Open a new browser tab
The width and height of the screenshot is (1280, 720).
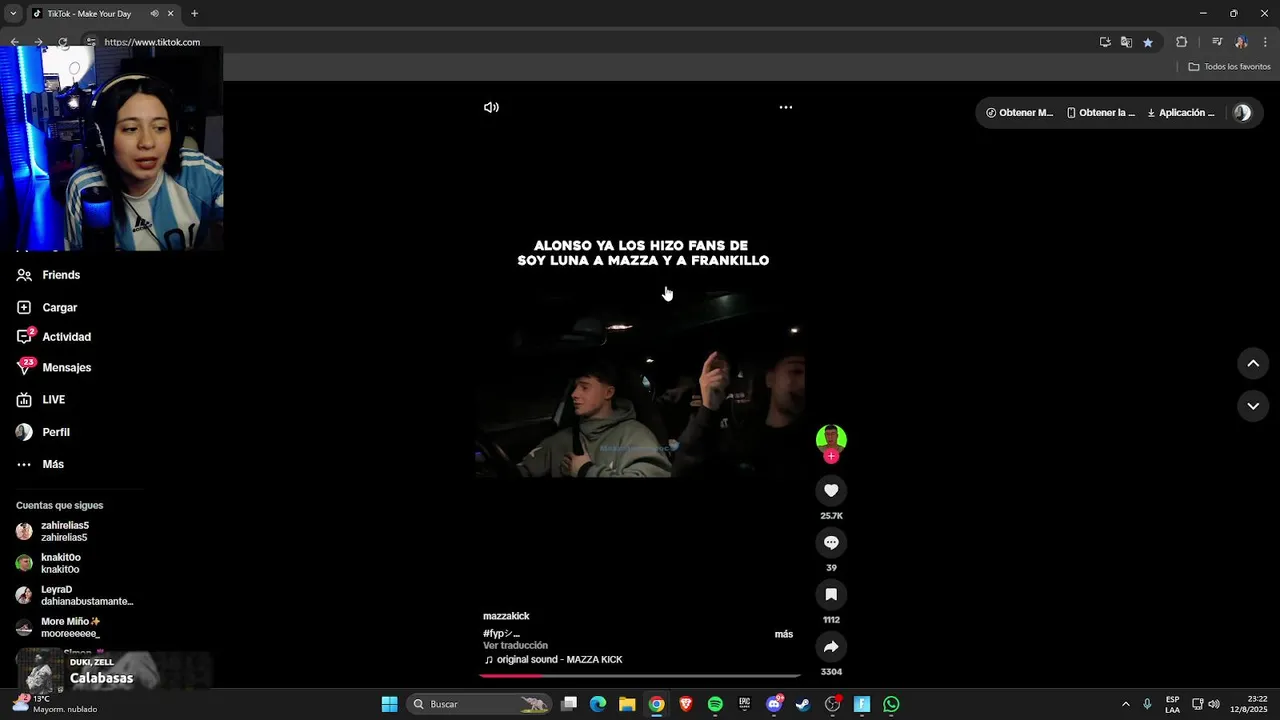[x=194, y=14]
